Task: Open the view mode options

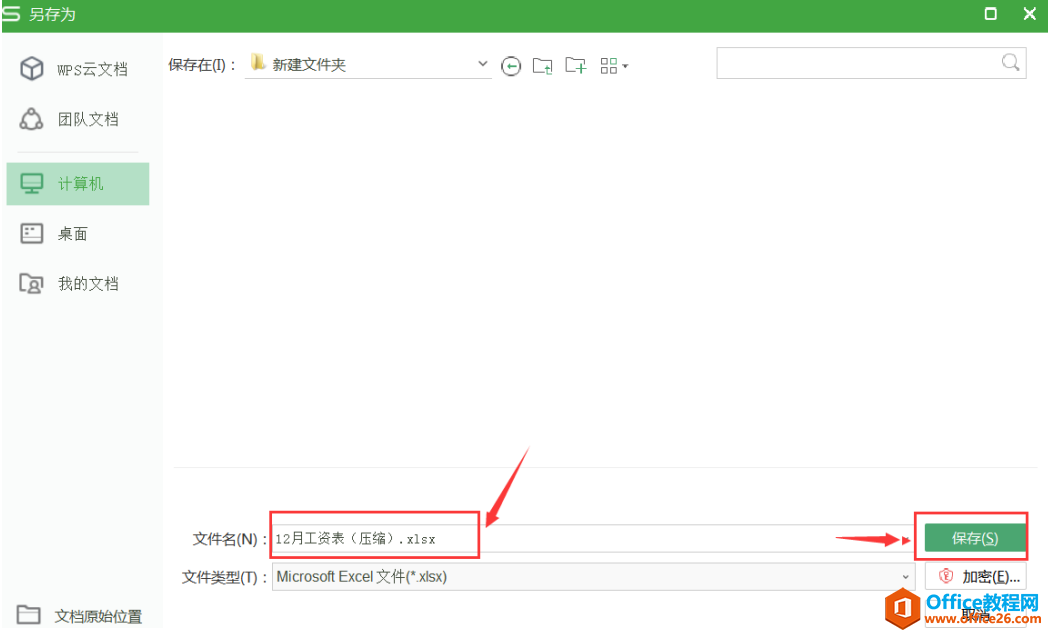Action: point(614,65)
